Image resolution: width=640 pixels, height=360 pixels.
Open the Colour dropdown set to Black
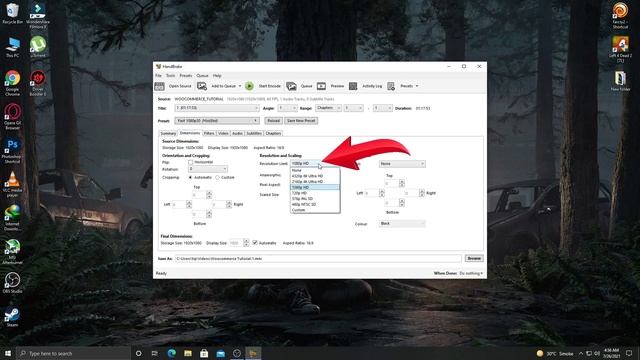tap(402, 224)
